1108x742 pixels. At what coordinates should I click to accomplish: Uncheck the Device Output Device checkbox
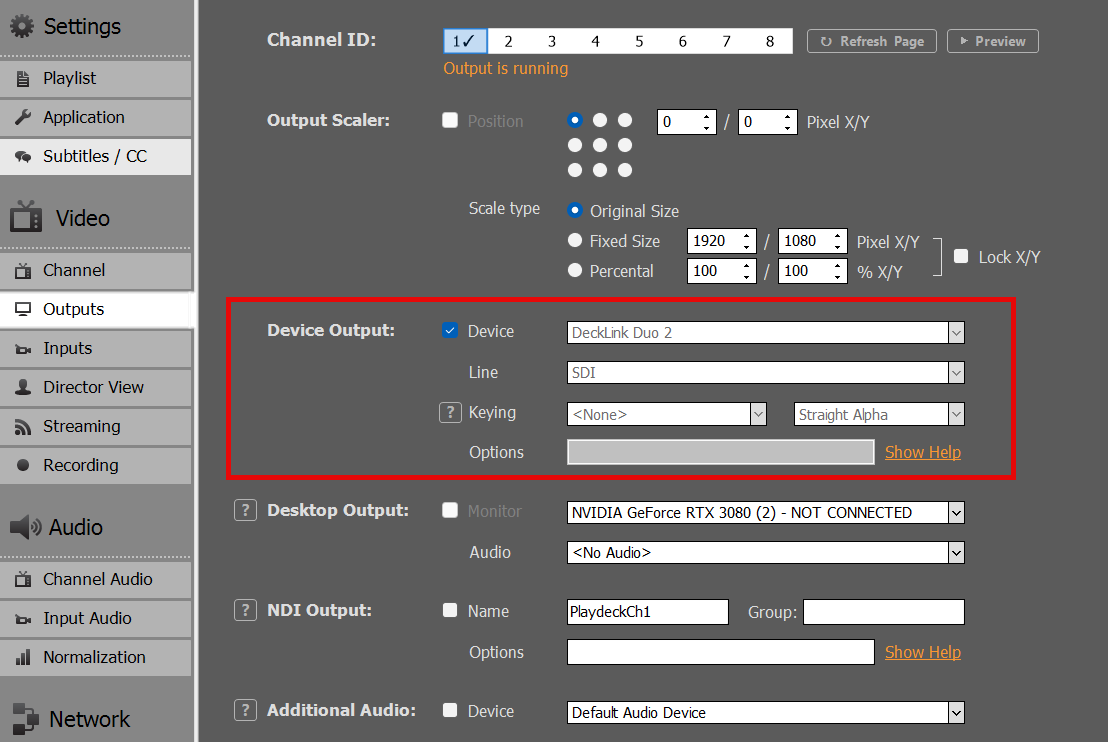(450, 330)
